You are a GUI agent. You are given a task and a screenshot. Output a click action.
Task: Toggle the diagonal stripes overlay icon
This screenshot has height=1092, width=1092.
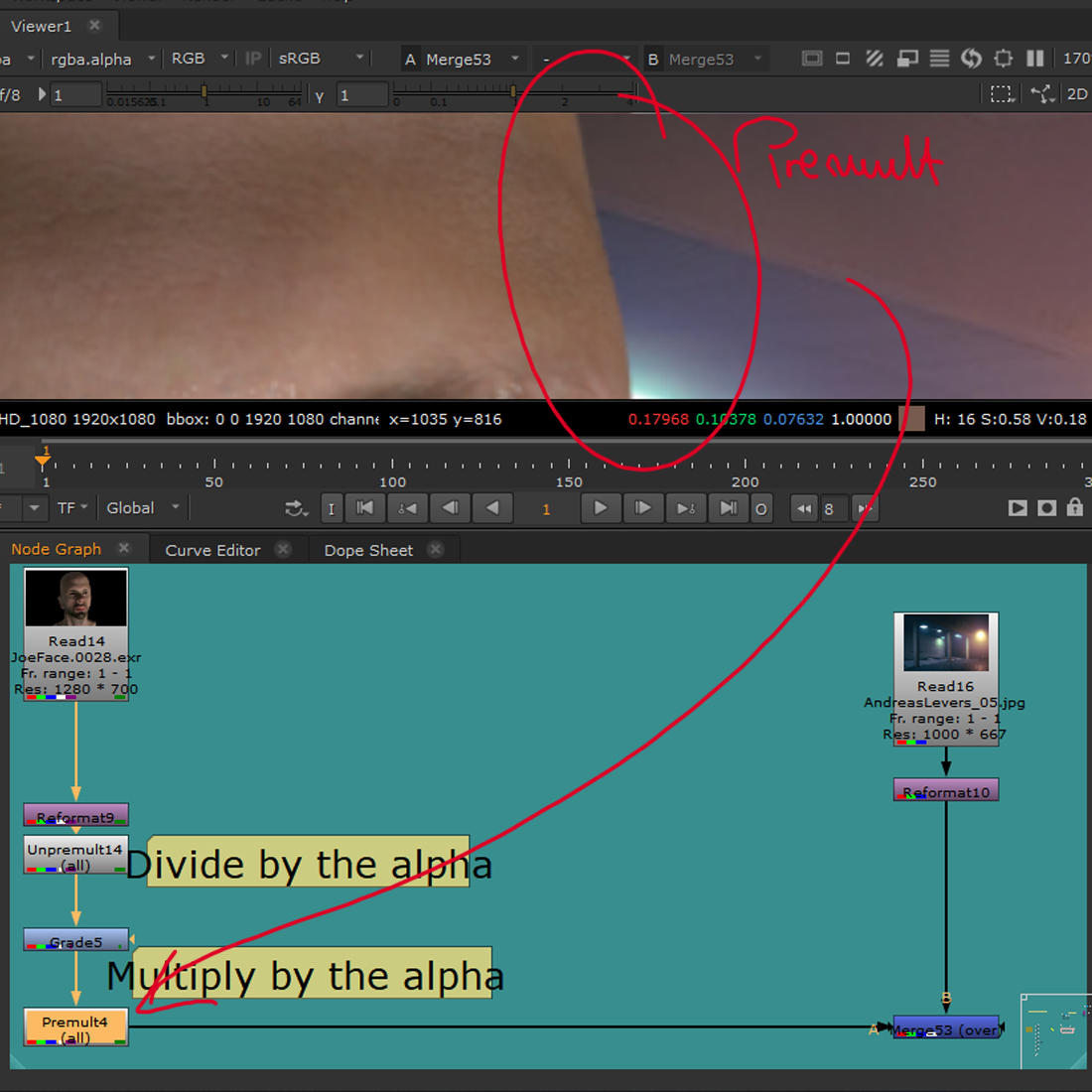[x=874, y=59]
